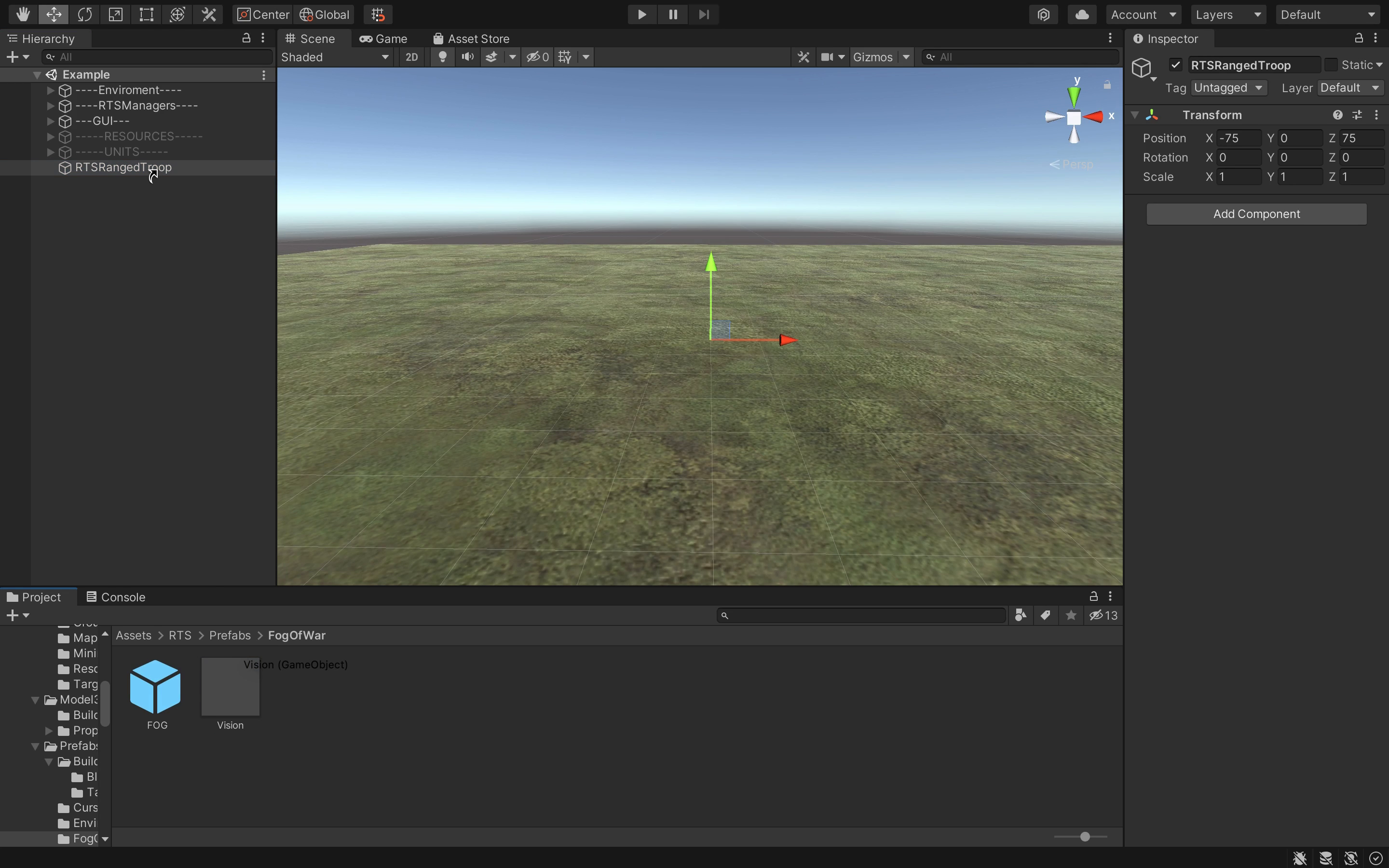Select the Transform tool
The image size is (1389, 868).
click(177, 14)
